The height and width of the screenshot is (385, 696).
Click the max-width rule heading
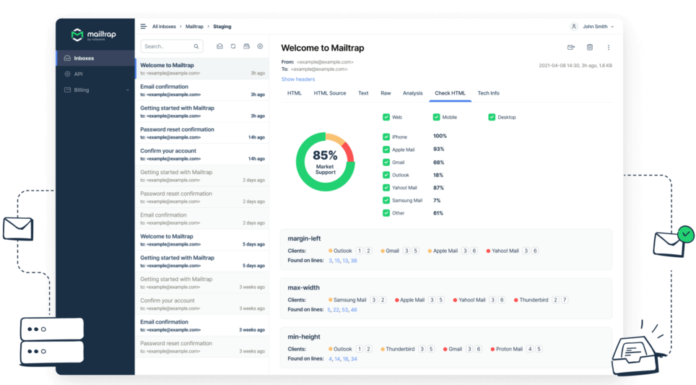click(x=304, y=288)
